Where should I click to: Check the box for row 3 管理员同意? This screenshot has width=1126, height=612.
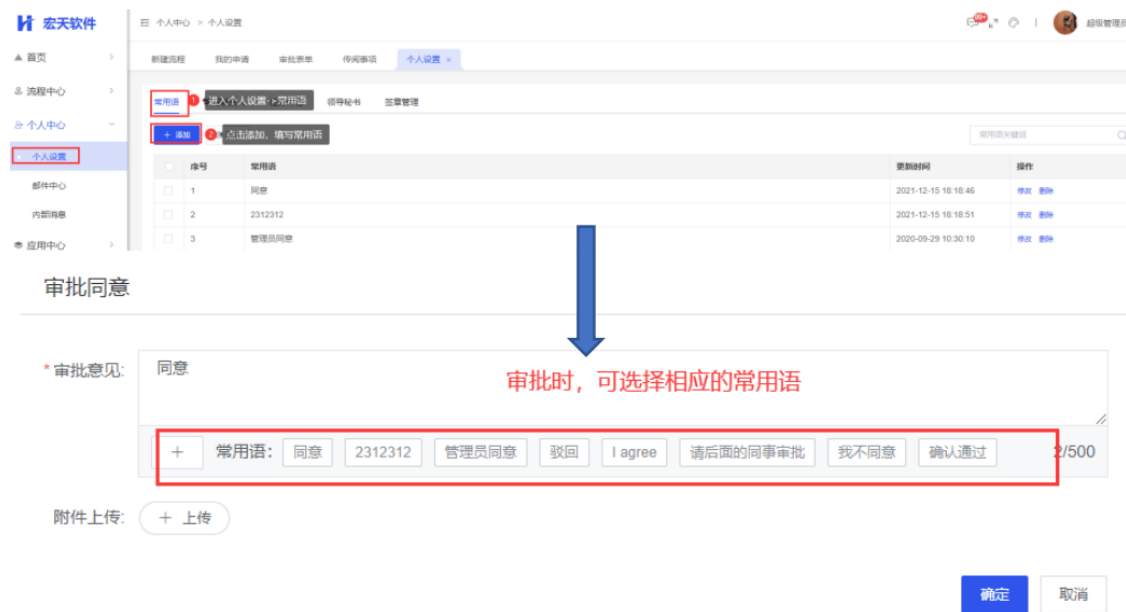coord(168,238)
